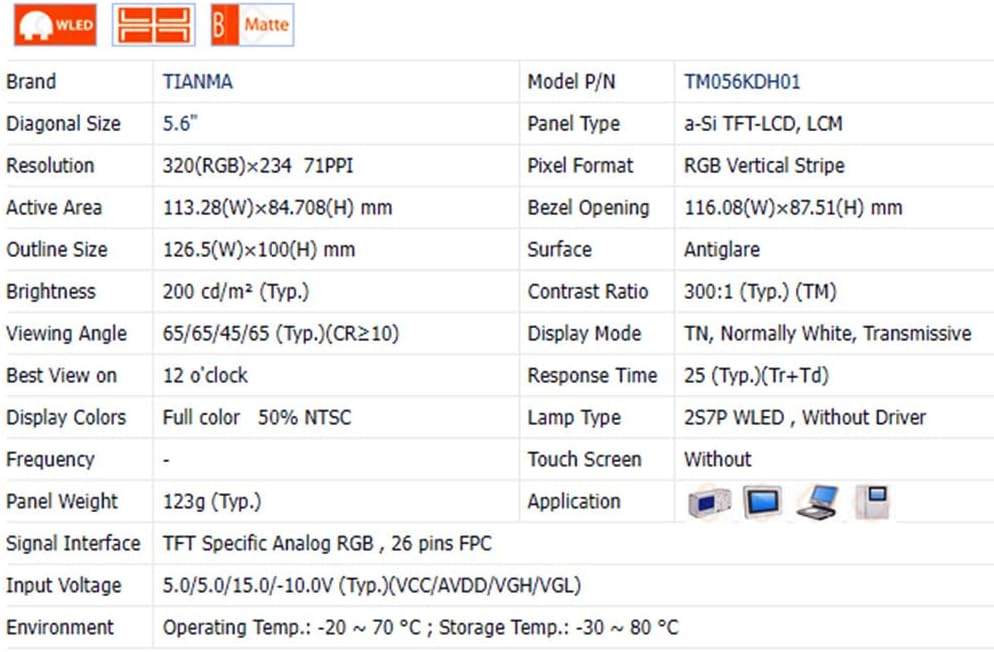Click the Contrast Ratio label

tap(588, 291)
